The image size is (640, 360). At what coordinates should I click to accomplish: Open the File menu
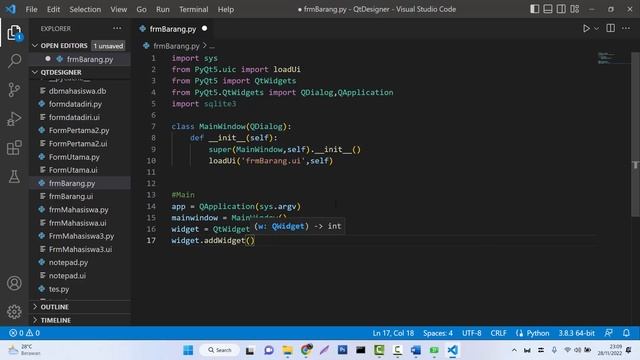click(31, 9)
